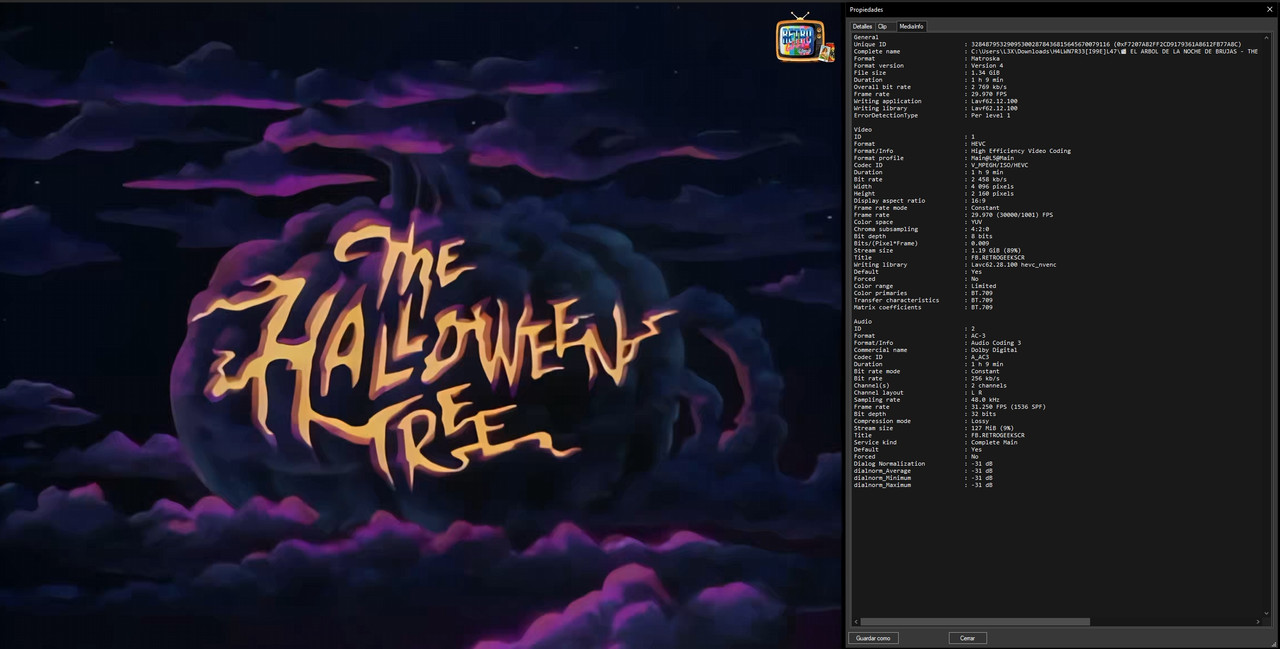Image resolution: width=1280 pixels, height=649 pixels.
Task: Click the 8 bits depth value
Action: (x=981, y=236)
